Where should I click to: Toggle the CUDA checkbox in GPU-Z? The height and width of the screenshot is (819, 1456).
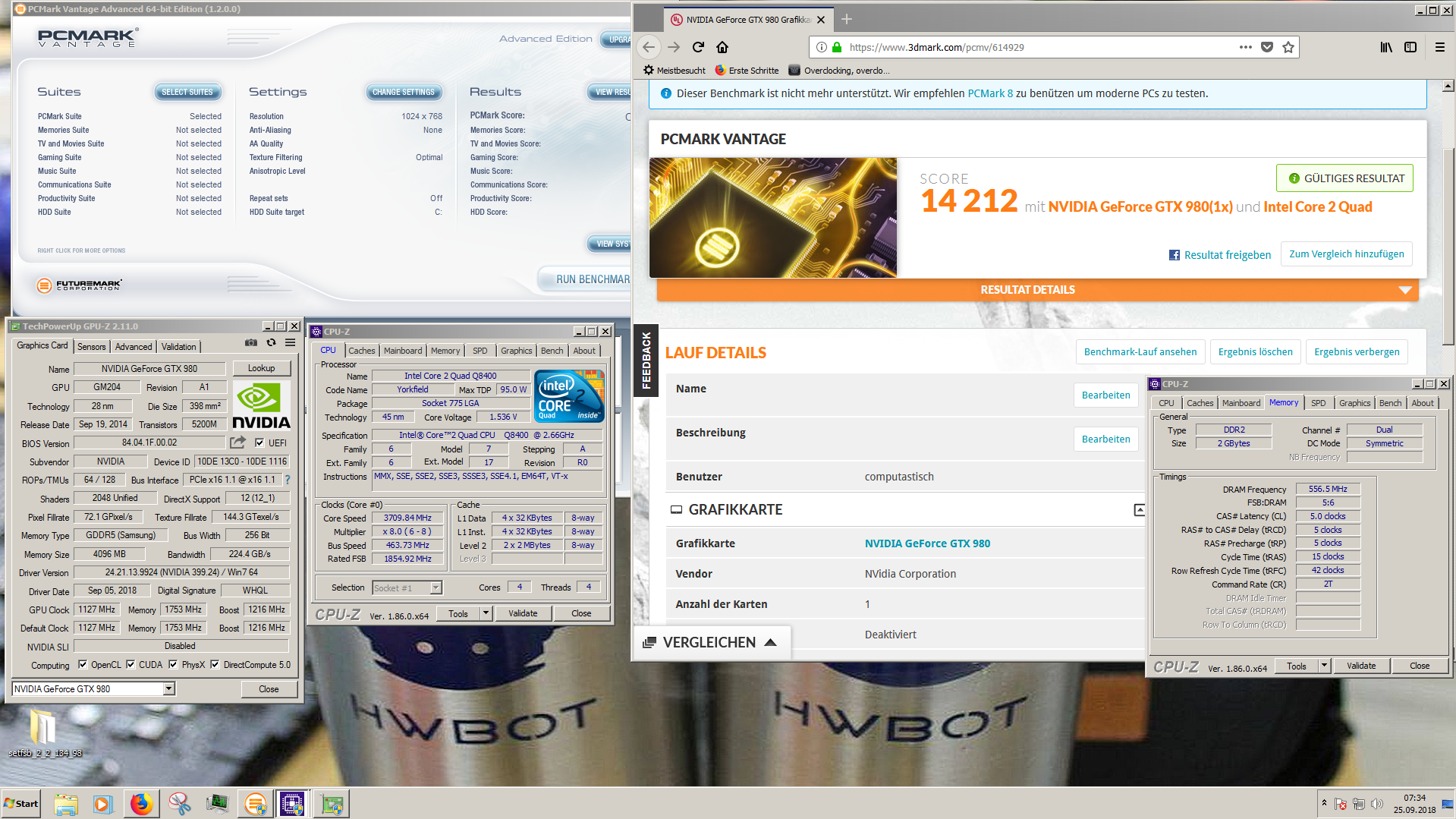click(131, 664)
